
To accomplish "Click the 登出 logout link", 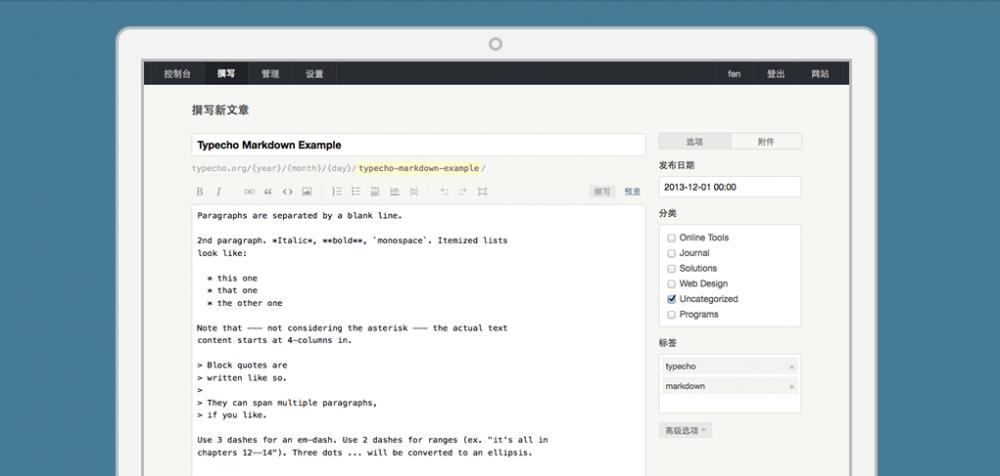I will 776,74.
